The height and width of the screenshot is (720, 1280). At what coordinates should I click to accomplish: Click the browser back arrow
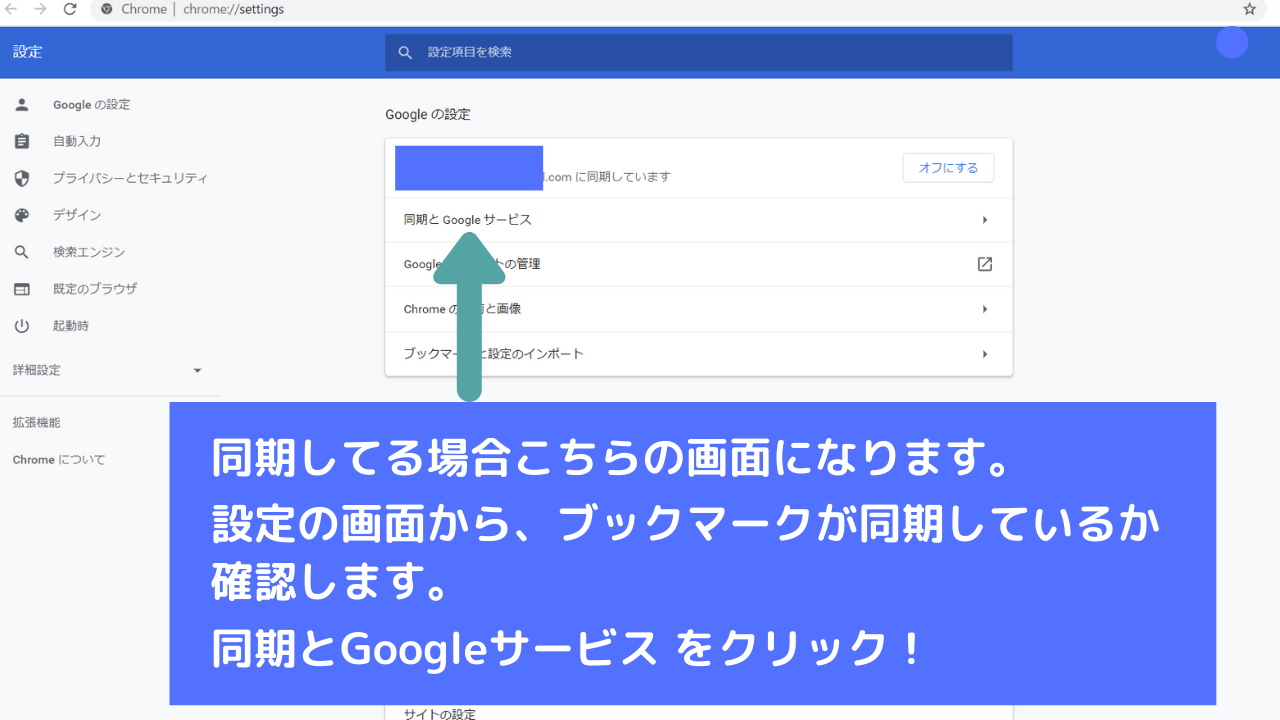tap(11, 9)
